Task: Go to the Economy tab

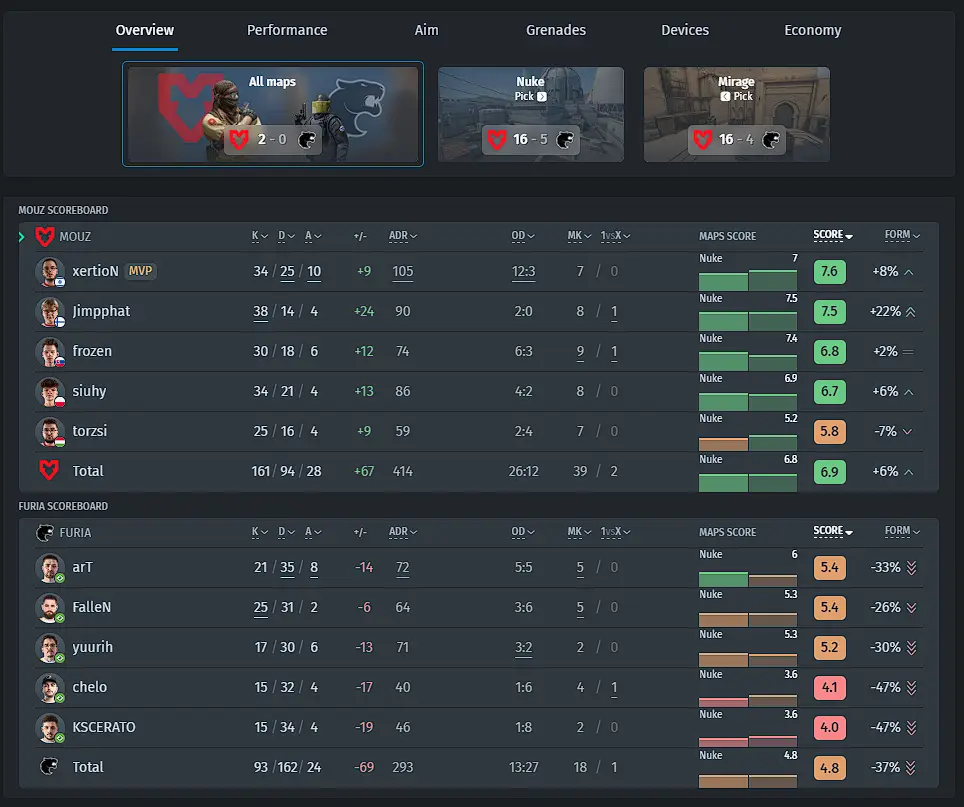Action: (813, 30)
